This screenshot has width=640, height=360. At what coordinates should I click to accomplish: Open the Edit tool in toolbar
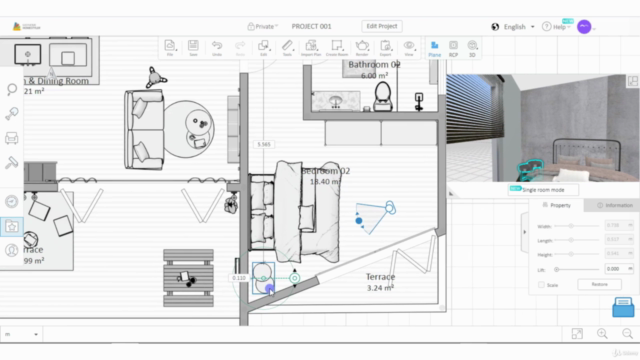click(264, 48)
